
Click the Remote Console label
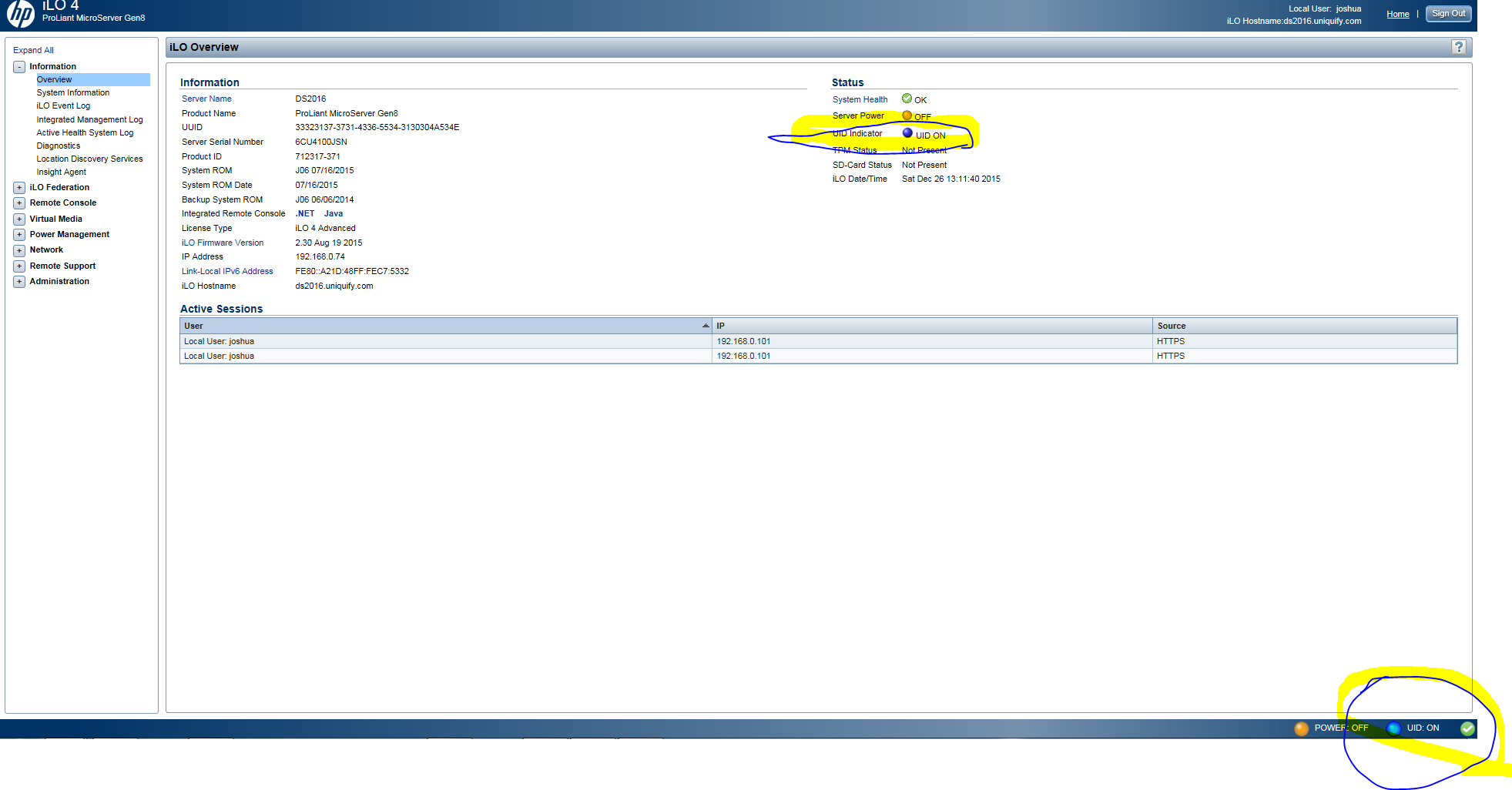click(63, 203)
